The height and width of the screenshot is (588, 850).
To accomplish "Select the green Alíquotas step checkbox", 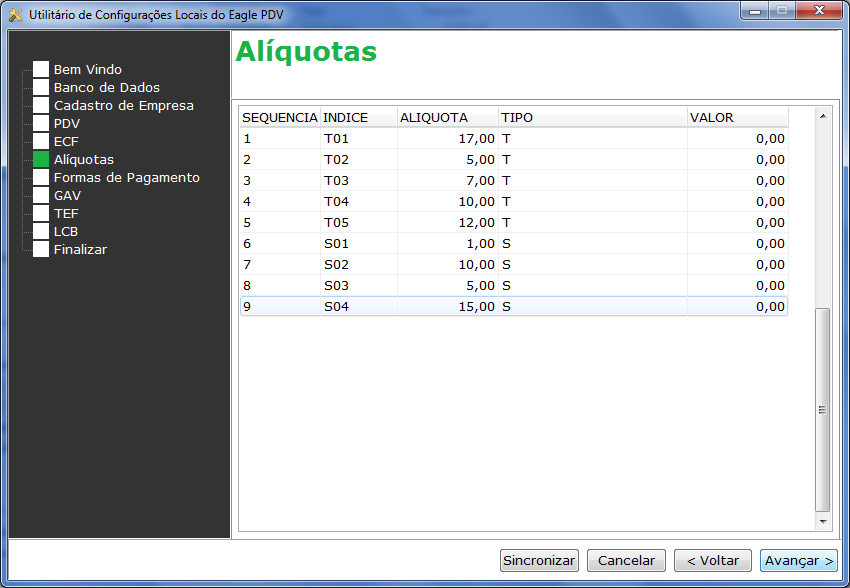I will (x=41, y=159).
